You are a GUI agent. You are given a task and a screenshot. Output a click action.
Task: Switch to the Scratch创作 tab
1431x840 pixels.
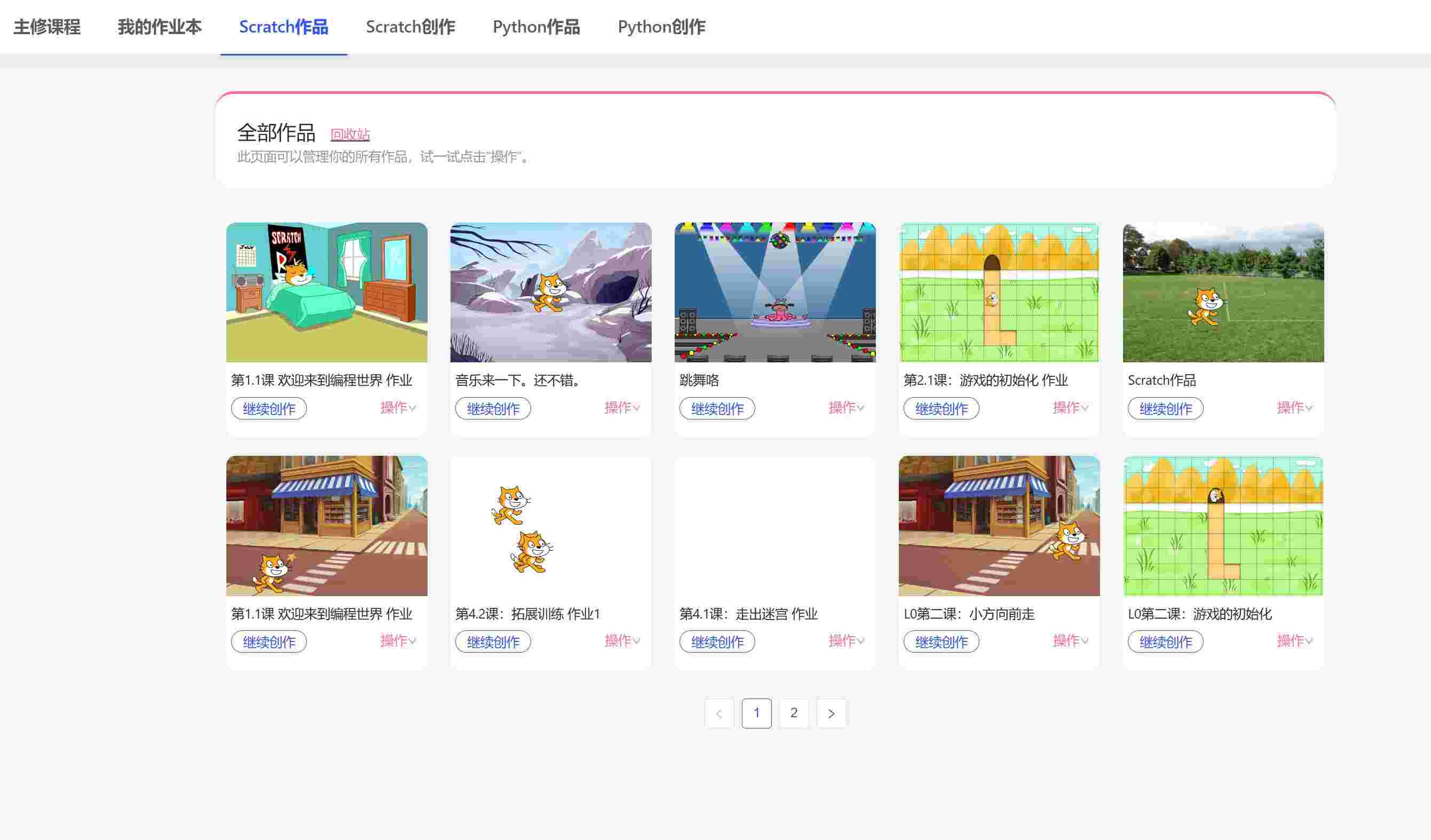point(410,27)
